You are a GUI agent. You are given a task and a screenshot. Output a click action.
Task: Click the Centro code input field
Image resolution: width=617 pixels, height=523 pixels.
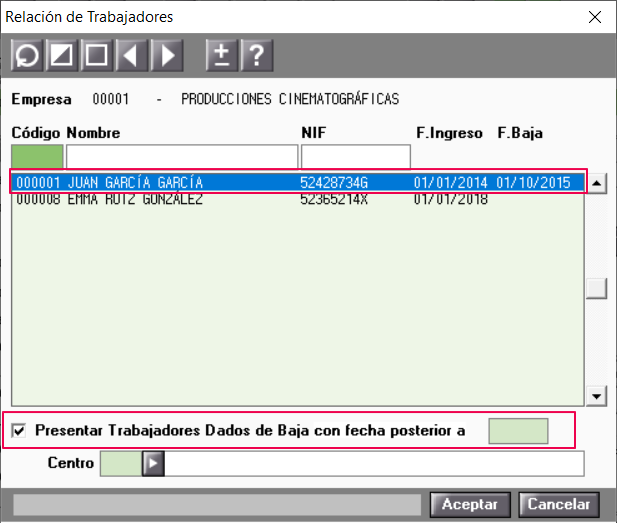121,464
